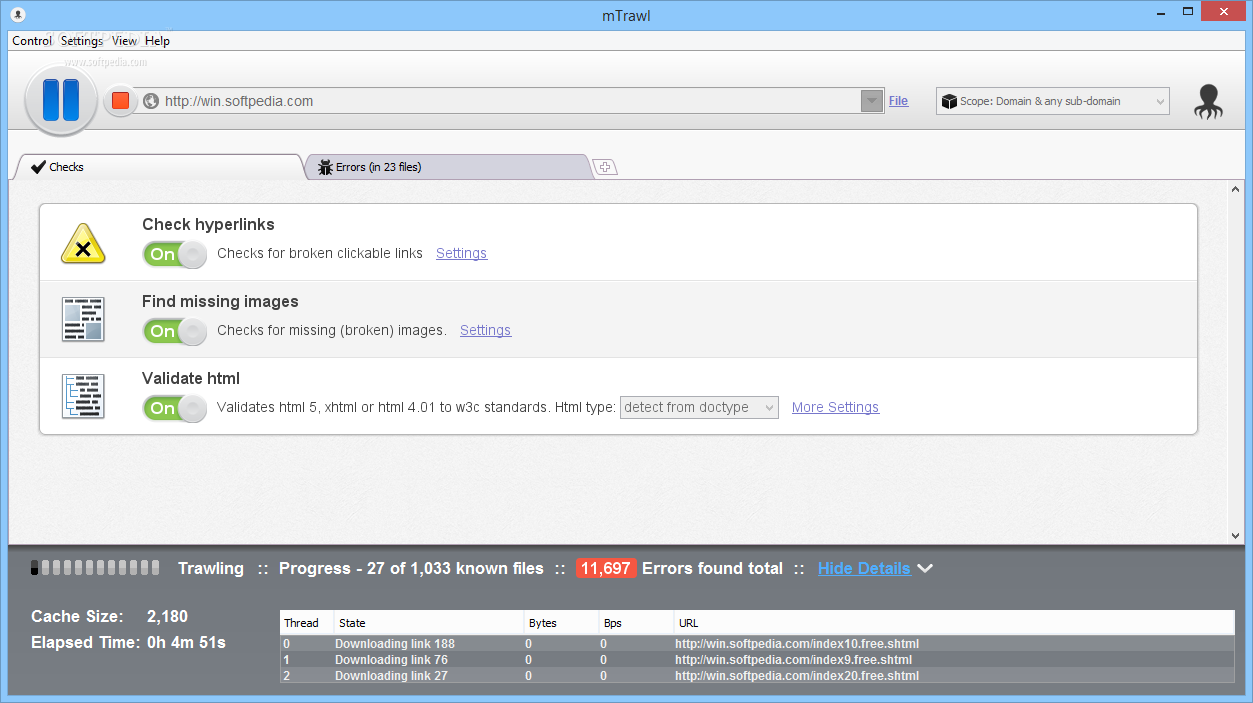
Task: Click the 'Trawling' status text
Action: (x=211, y=568)
